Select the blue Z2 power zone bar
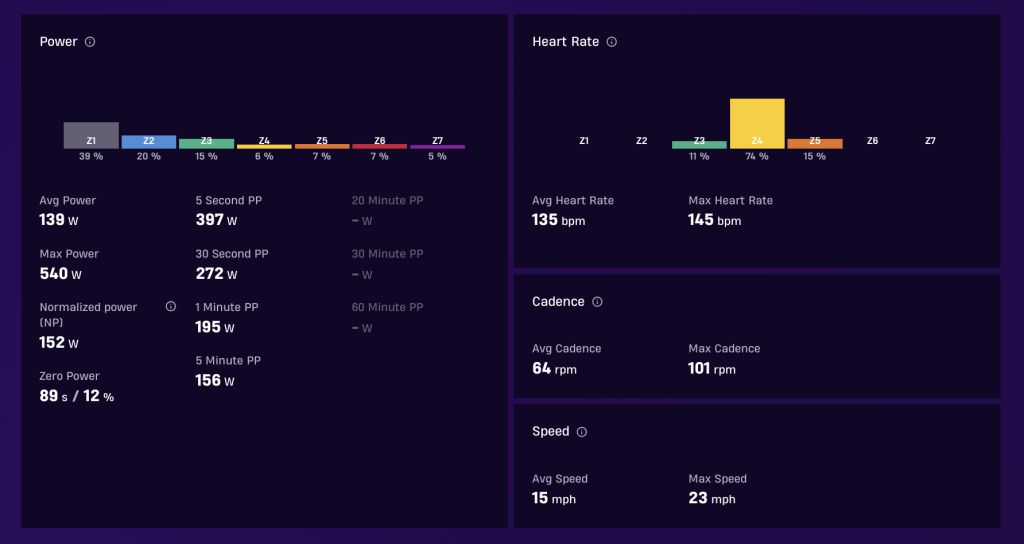This screenshot has height=544, width=1024. coord(149,142)
